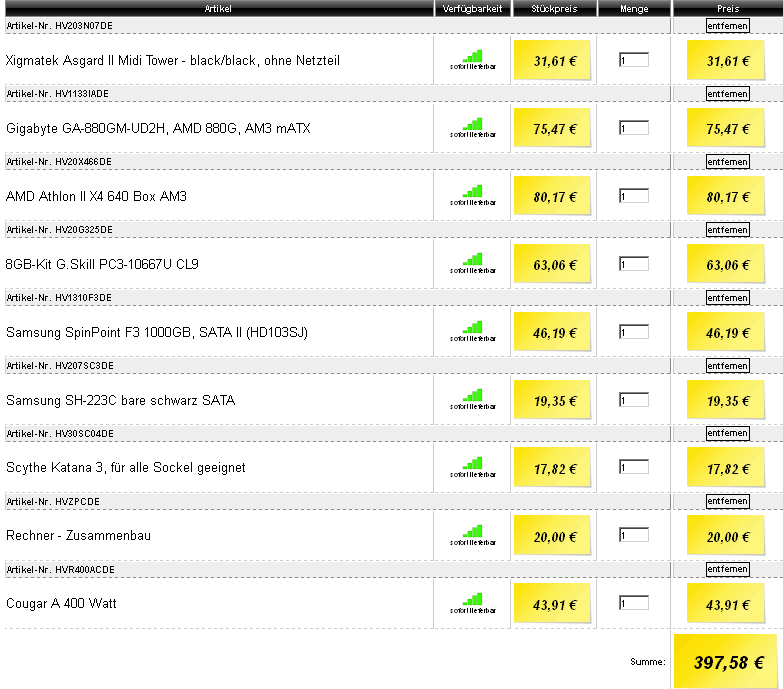Screen dimensions: 783x689
Task: Open 8GB-Kit G.Skill PC3-10667U CL9 product name
Action: [102, 264]
